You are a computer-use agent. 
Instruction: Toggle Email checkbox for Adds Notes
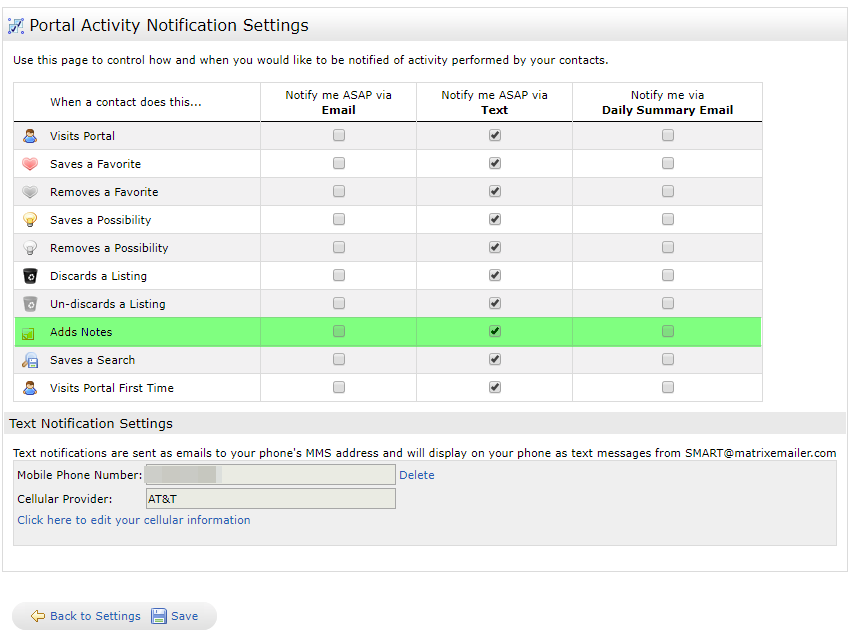click(x=339, y=331)
